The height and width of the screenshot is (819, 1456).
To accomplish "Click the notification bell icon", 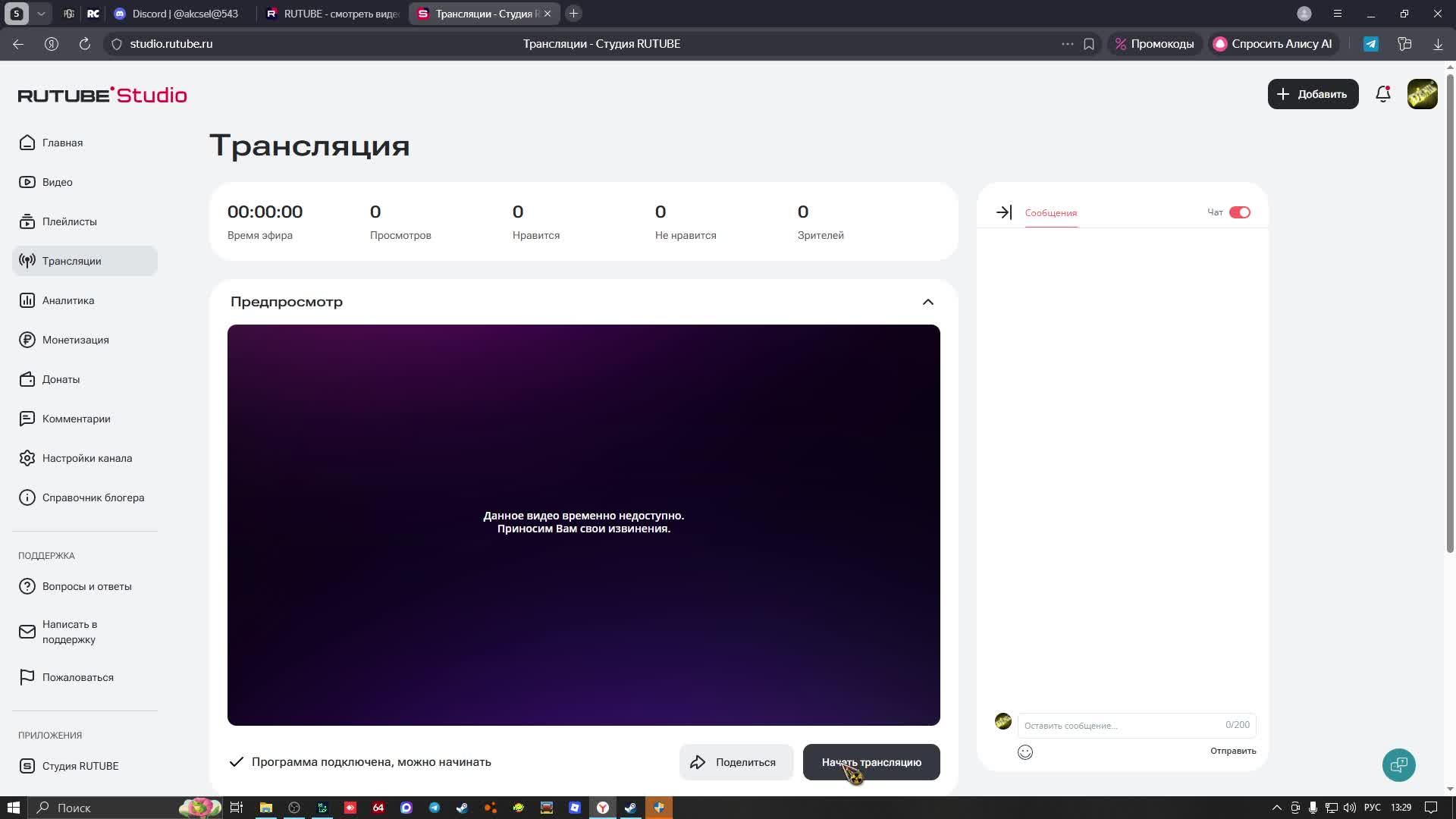I will point(1382,94).
